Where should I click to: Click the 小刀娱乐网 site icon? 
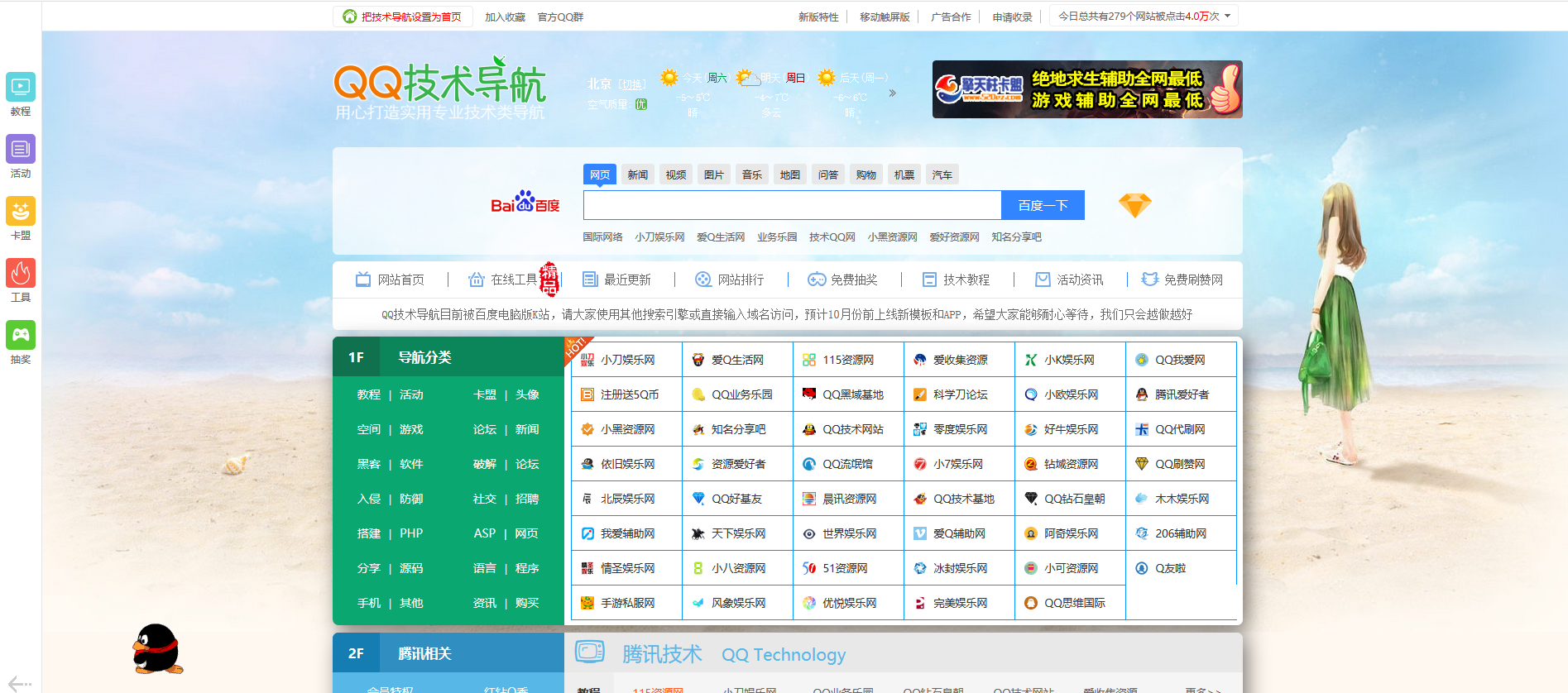tap(587, 360)
